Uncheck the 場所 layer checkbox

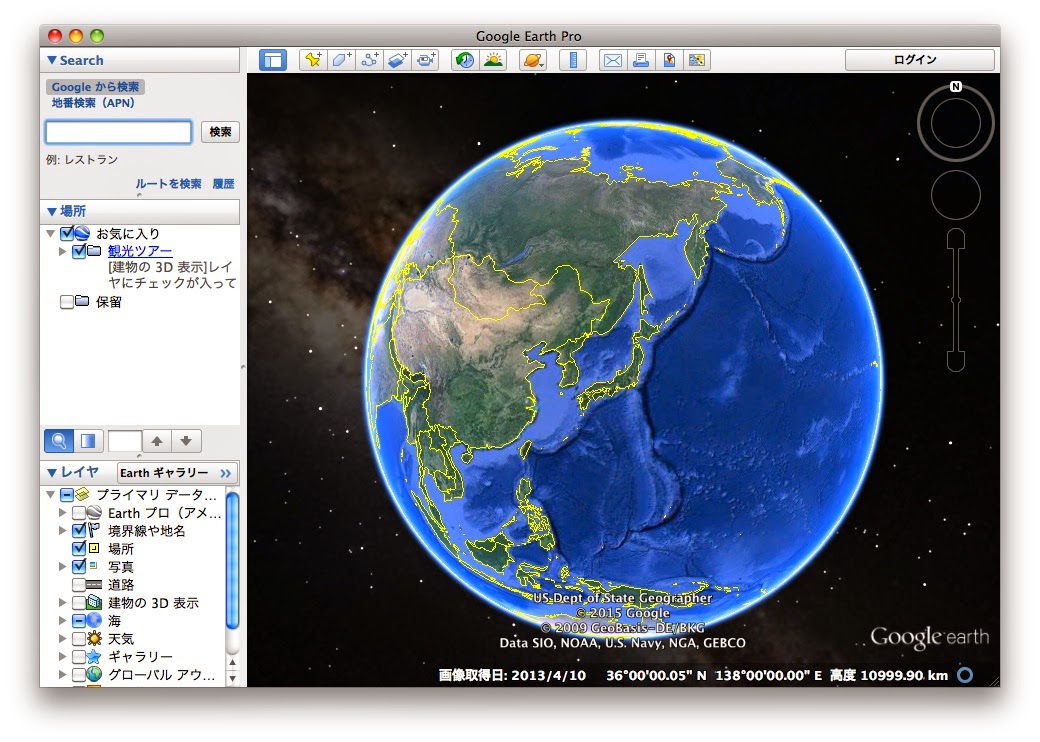pyautogui.click(x=78, y=548)
